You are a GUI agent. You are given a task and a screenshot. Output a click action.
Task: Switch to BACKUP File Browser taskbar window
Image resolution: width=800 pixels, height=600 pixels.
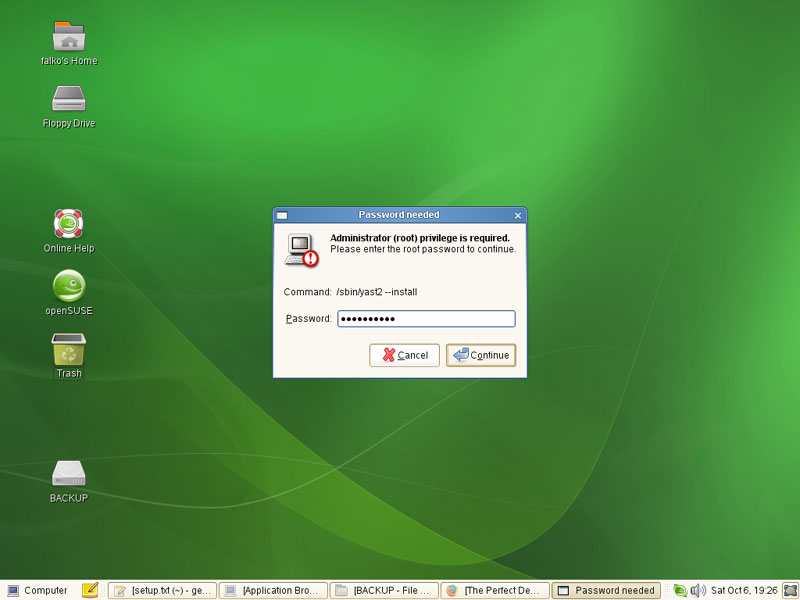point(384,590)
